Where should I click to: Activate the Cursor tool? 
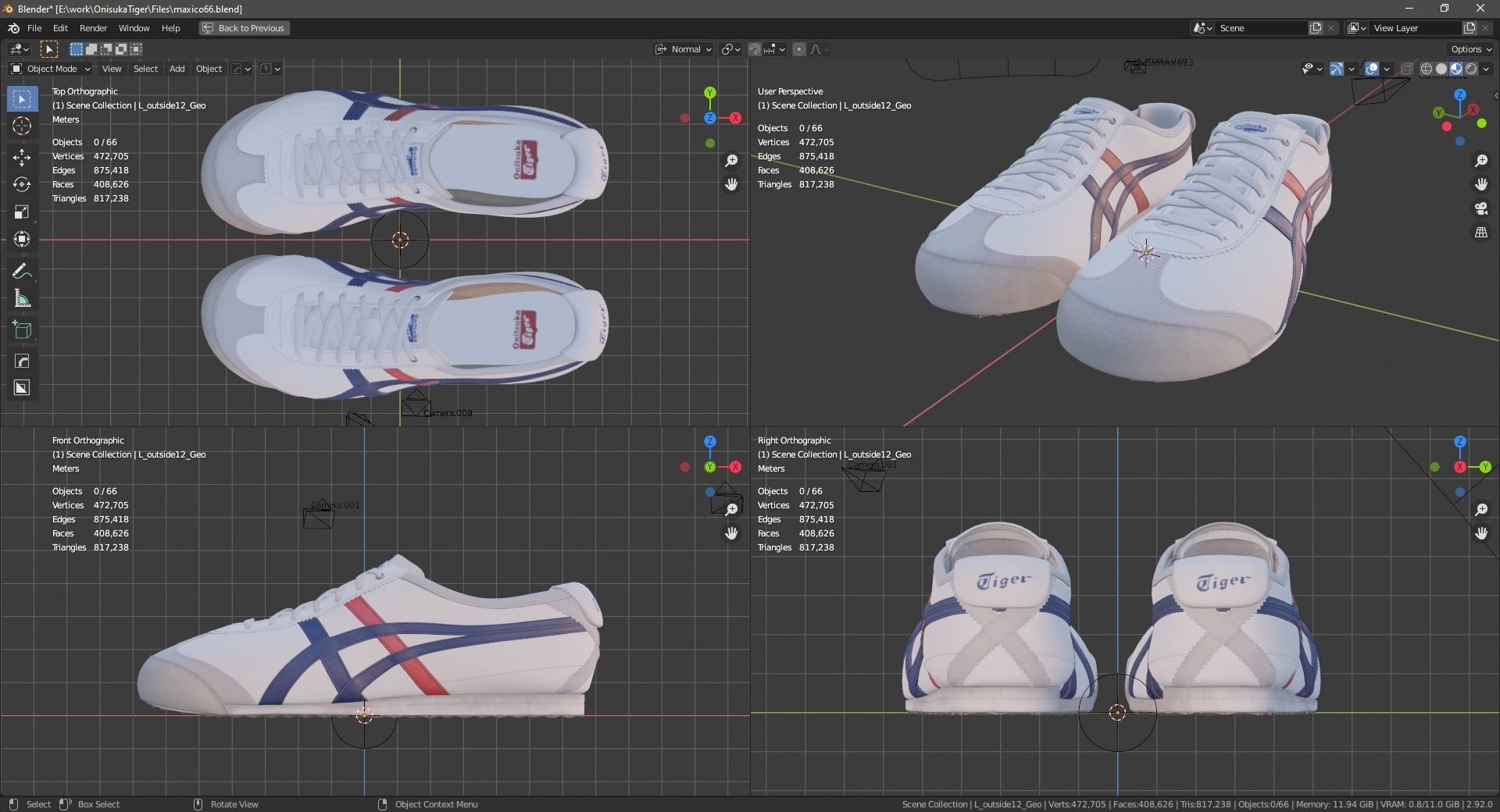tap(22, 126)
